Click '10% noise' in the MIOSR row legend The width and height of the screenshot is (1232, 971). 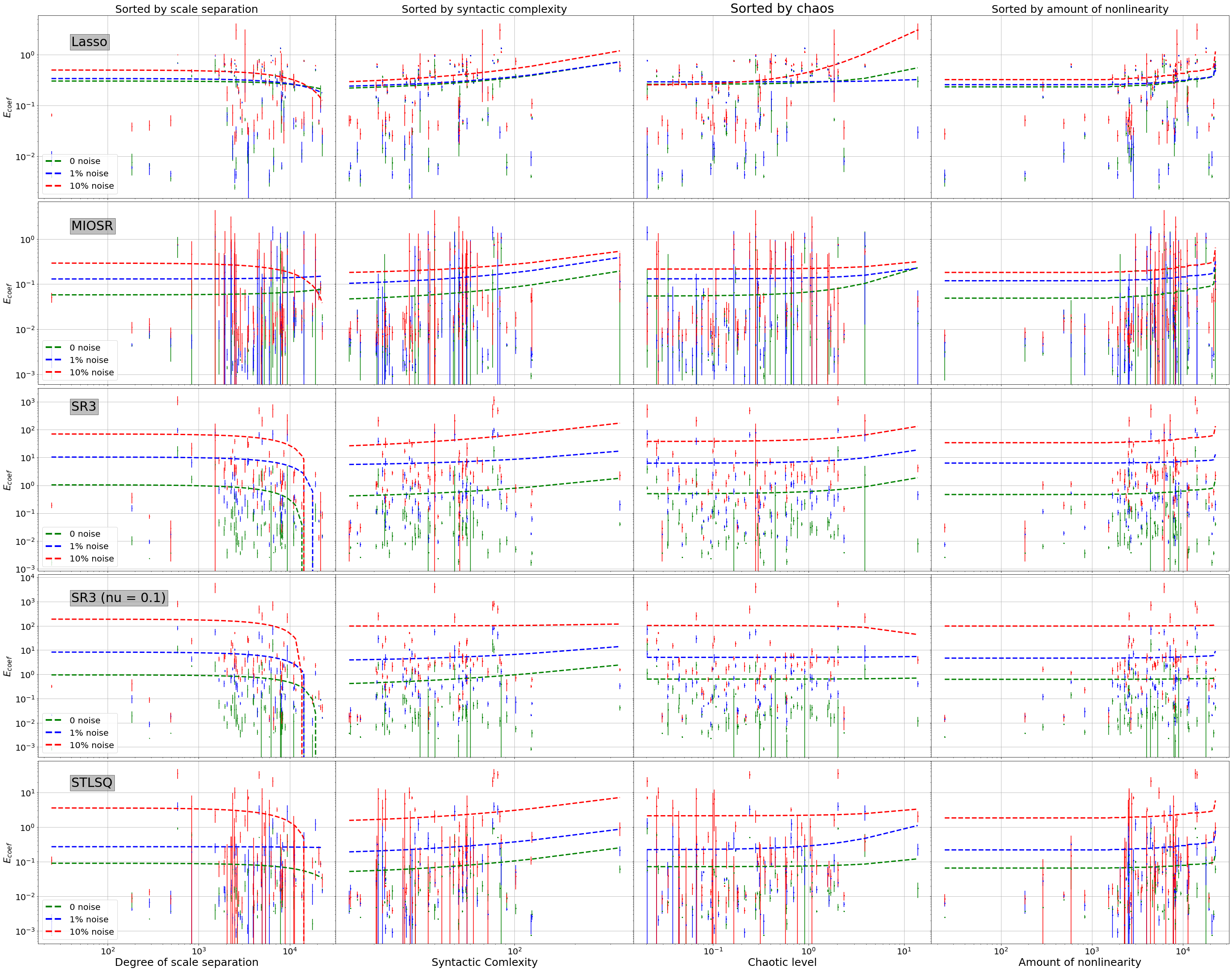tap(91, 372)
